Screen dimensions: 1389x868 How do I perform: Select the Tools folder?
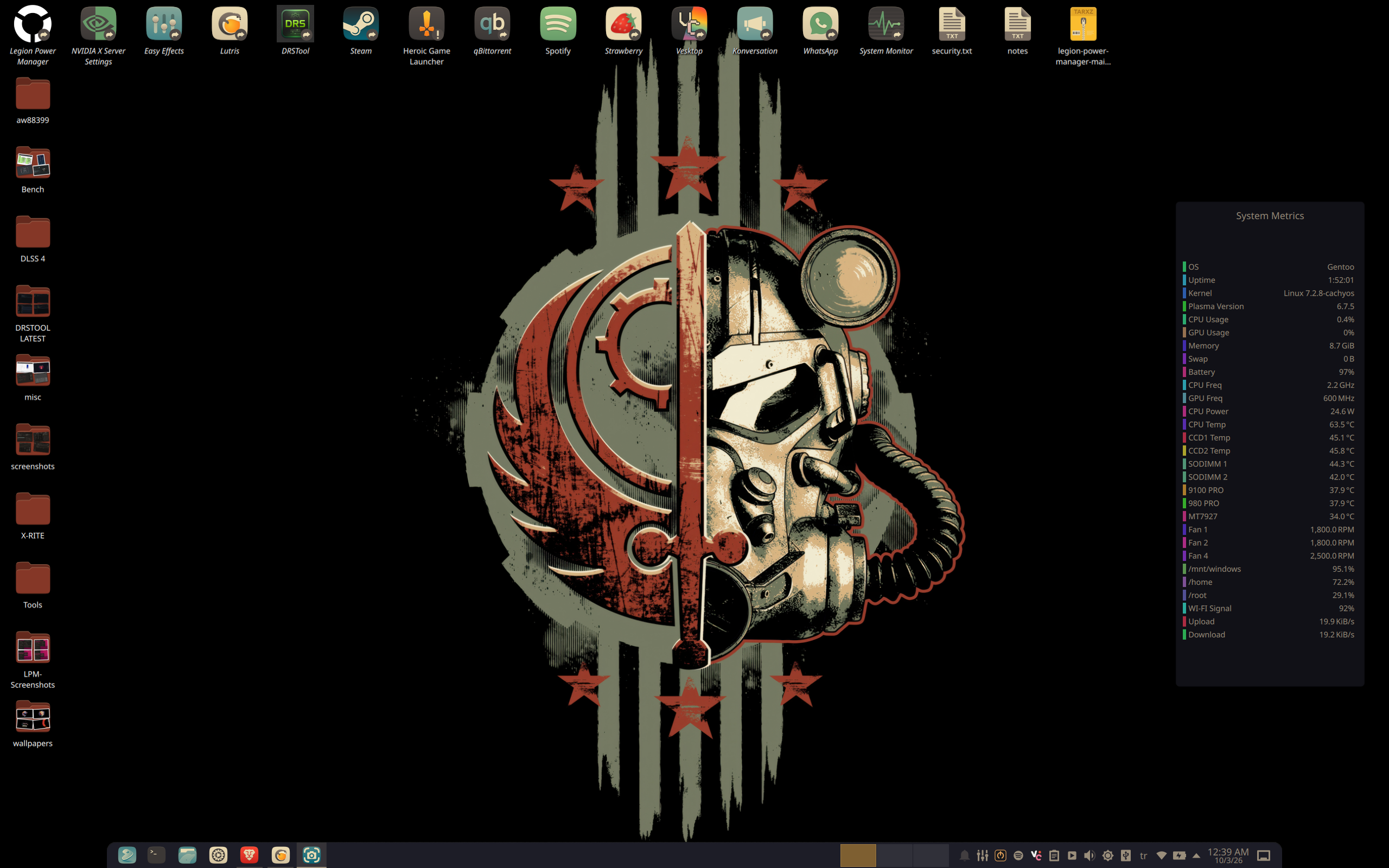point(33,578)
